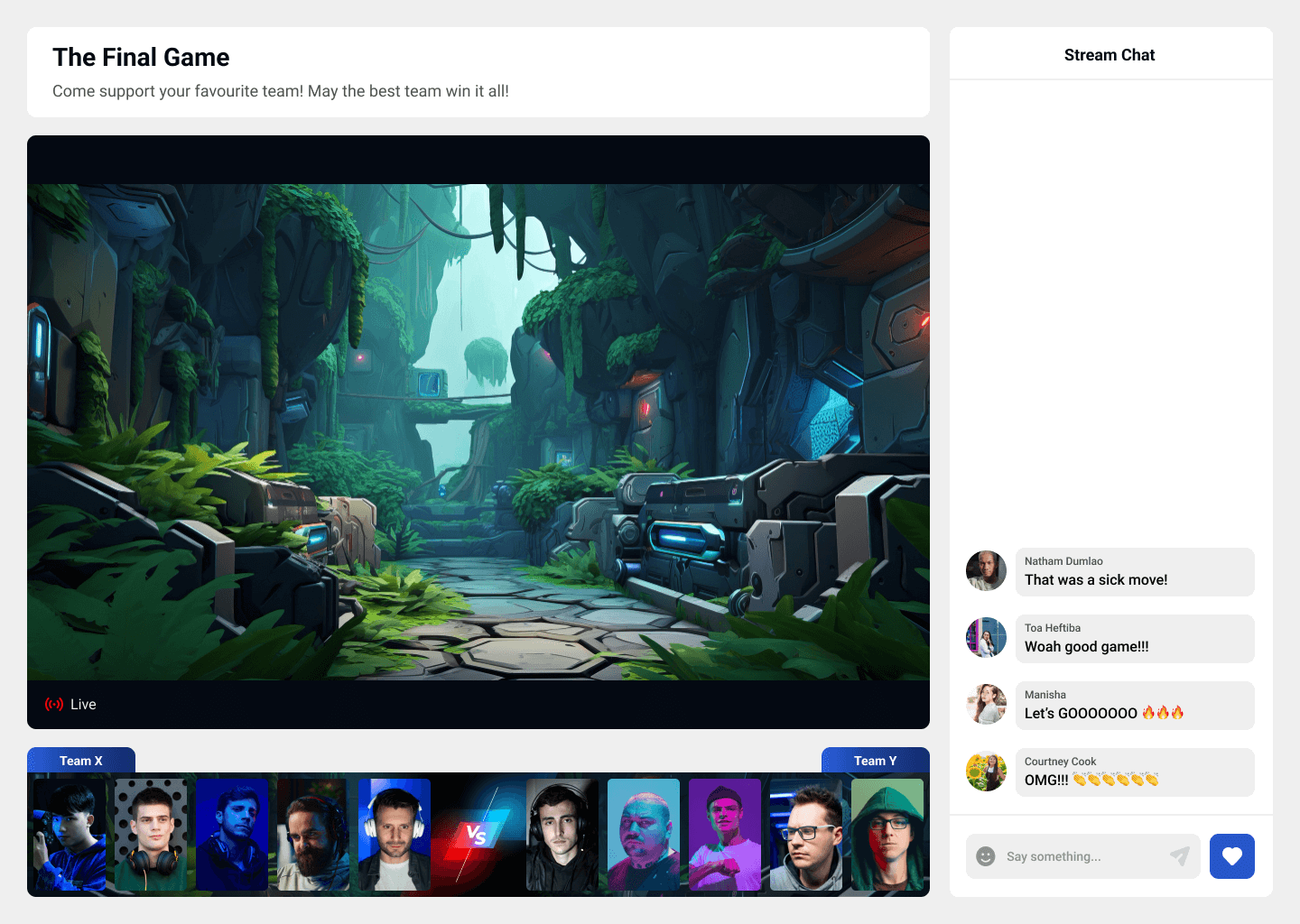Screen dimensions: 1300x924
Task: Select Team Y player in green hood
Action: pyautogui.click(x=887, y=835)
